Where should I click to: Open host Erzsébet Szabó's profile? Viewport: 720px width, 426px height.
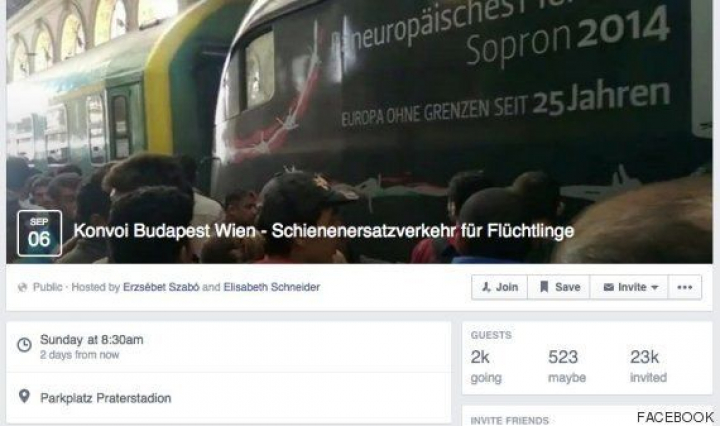(x=161, y=287)
